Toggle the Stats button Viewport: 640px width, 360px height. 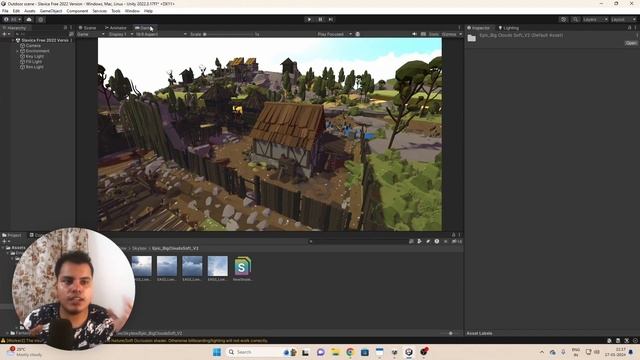point(433,34)
